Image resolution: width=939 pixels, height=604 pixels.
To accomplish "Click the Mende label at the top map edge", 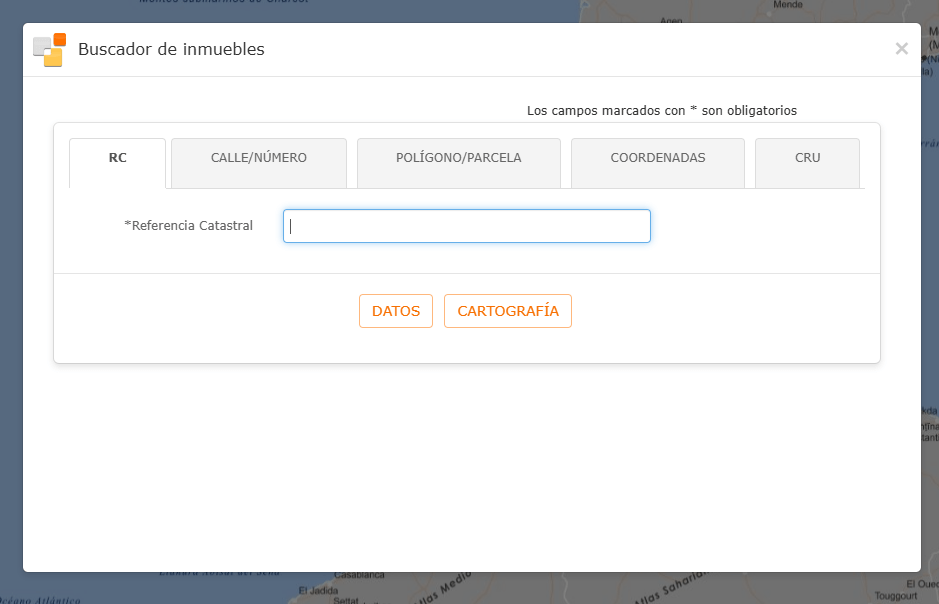I will (790, 4).
